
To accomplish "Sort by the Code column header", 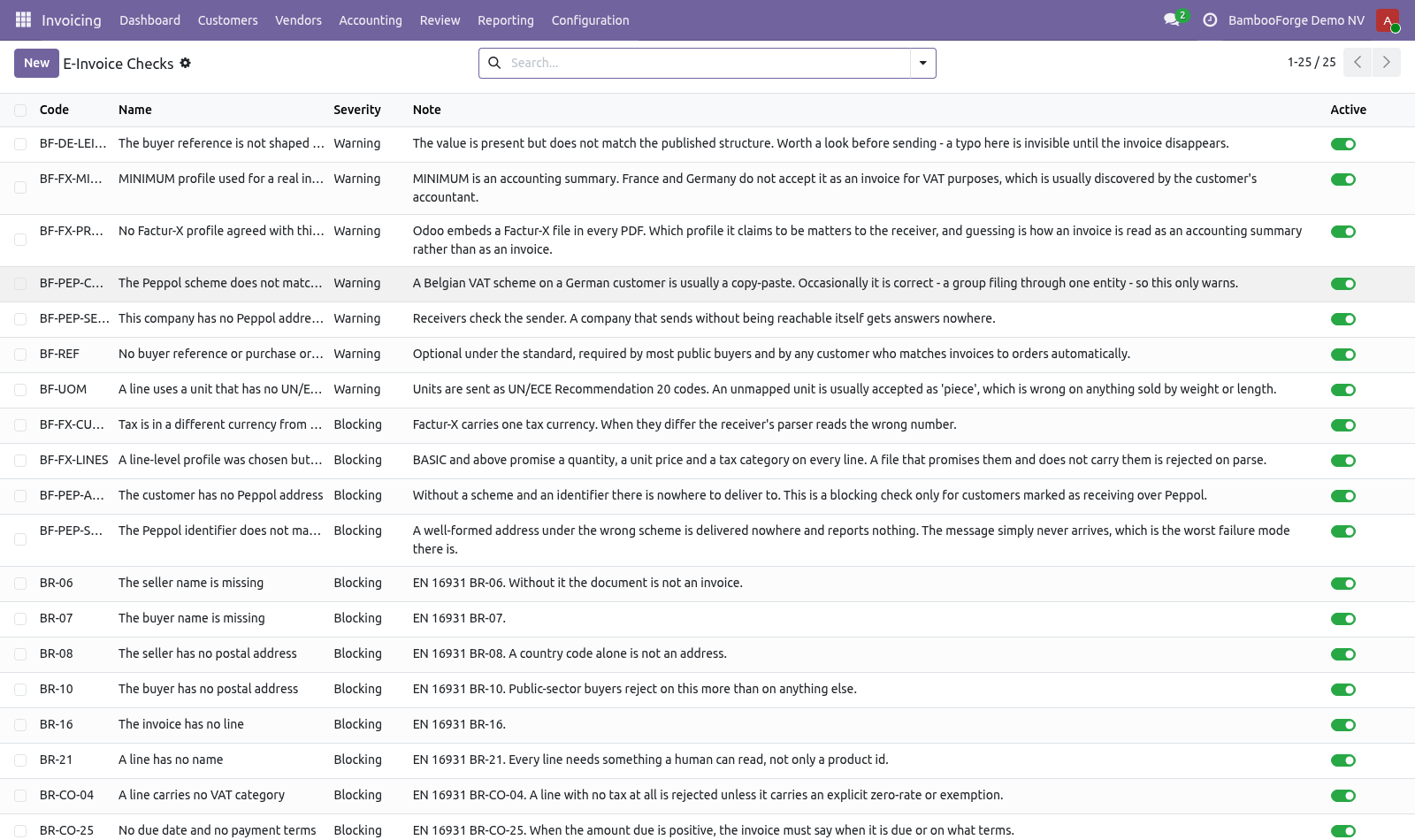I will pyautogui.click(x=54, y=110).
